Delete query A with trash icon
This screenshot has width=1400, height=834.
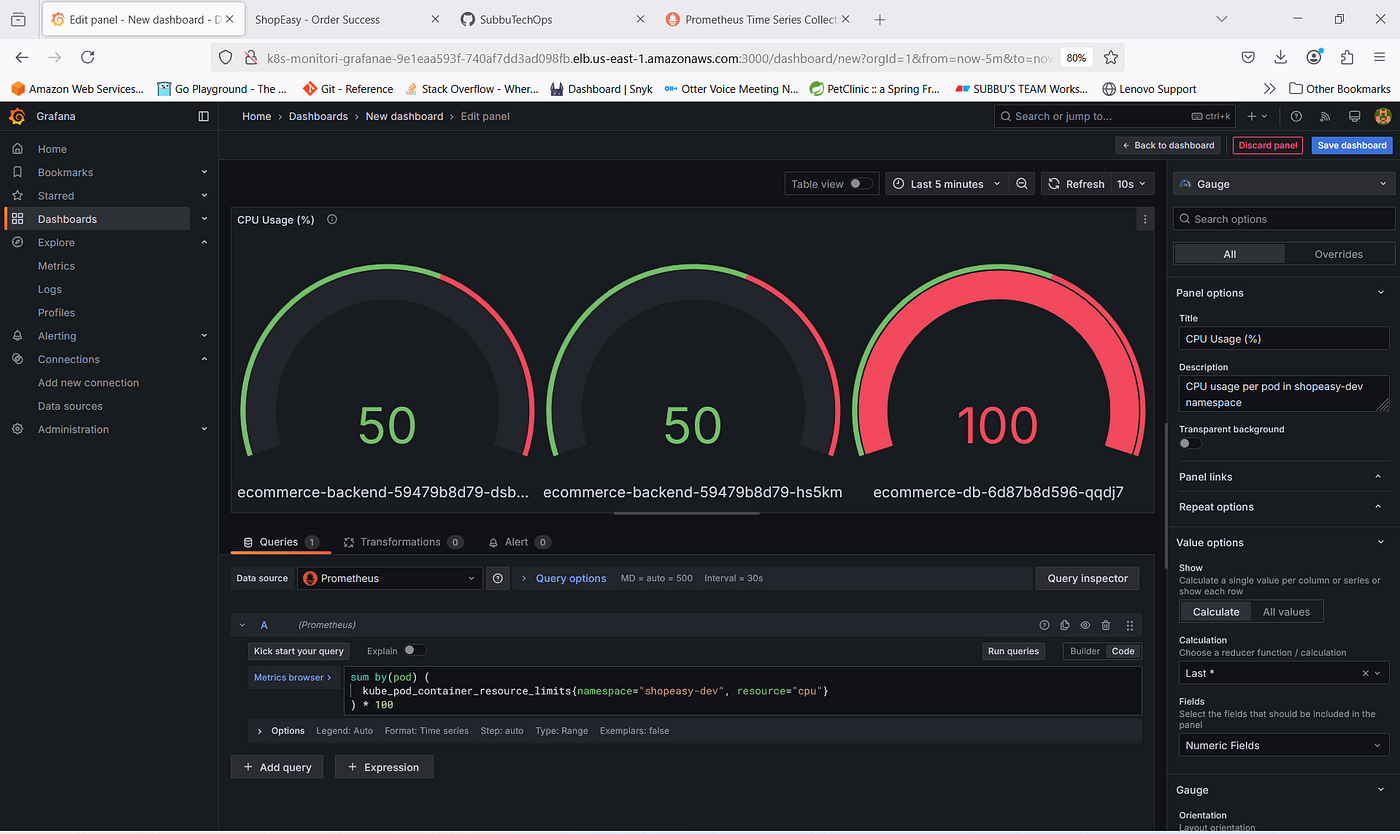[1106, 625]
